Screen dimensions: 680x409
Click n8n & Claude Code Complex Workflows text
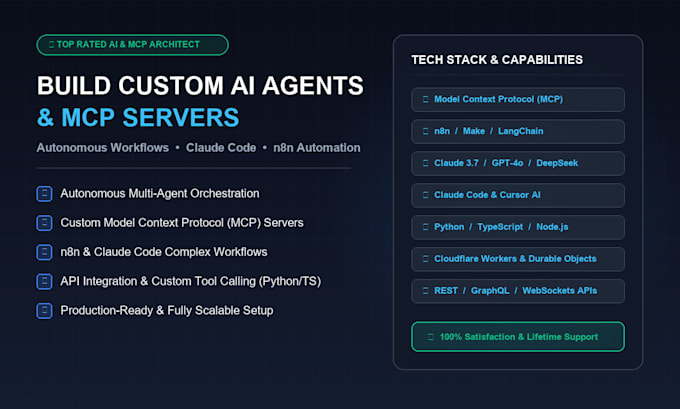click(x=164, y=252)
